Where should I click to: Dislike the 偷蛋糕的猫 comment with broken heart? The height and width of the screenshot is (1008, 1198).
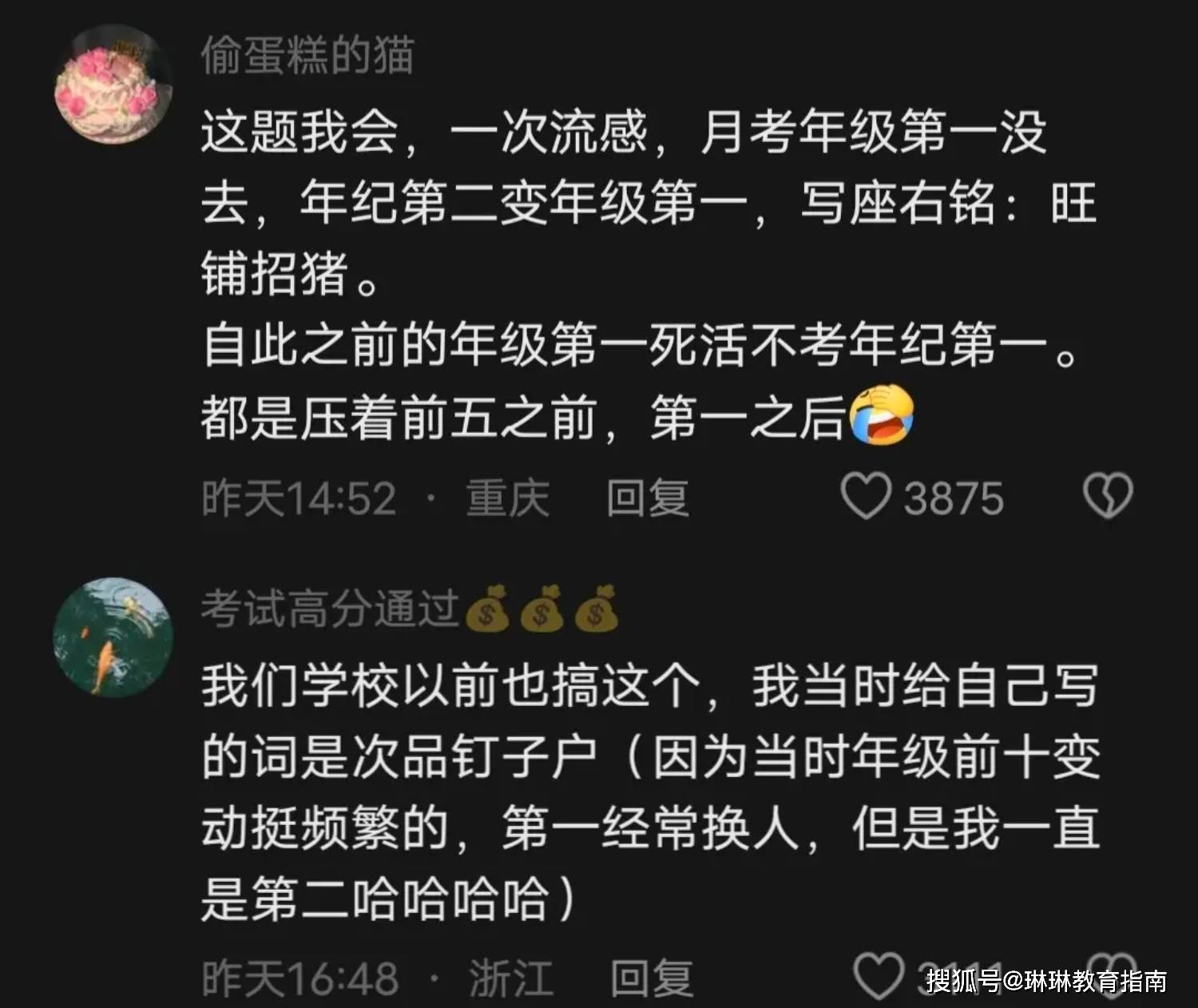pyautogui.click(x=1108, y=495)
